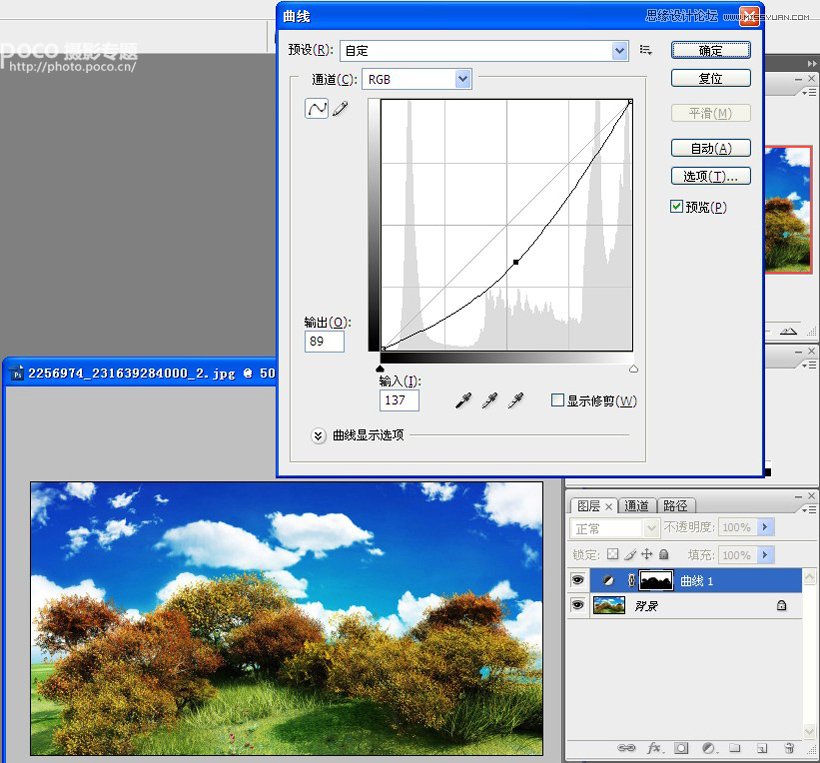Click the 确定 OK button
The width and height of the screenshot is (820, 763).
[710, 49]
